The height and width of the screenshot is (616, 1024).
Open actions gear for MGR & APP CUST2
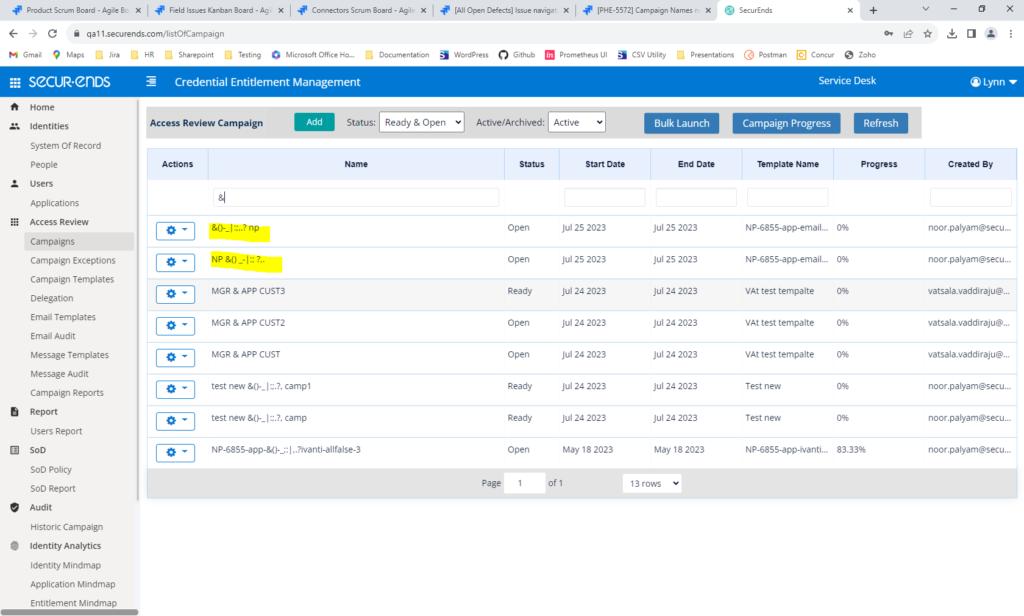click(176, 325)
